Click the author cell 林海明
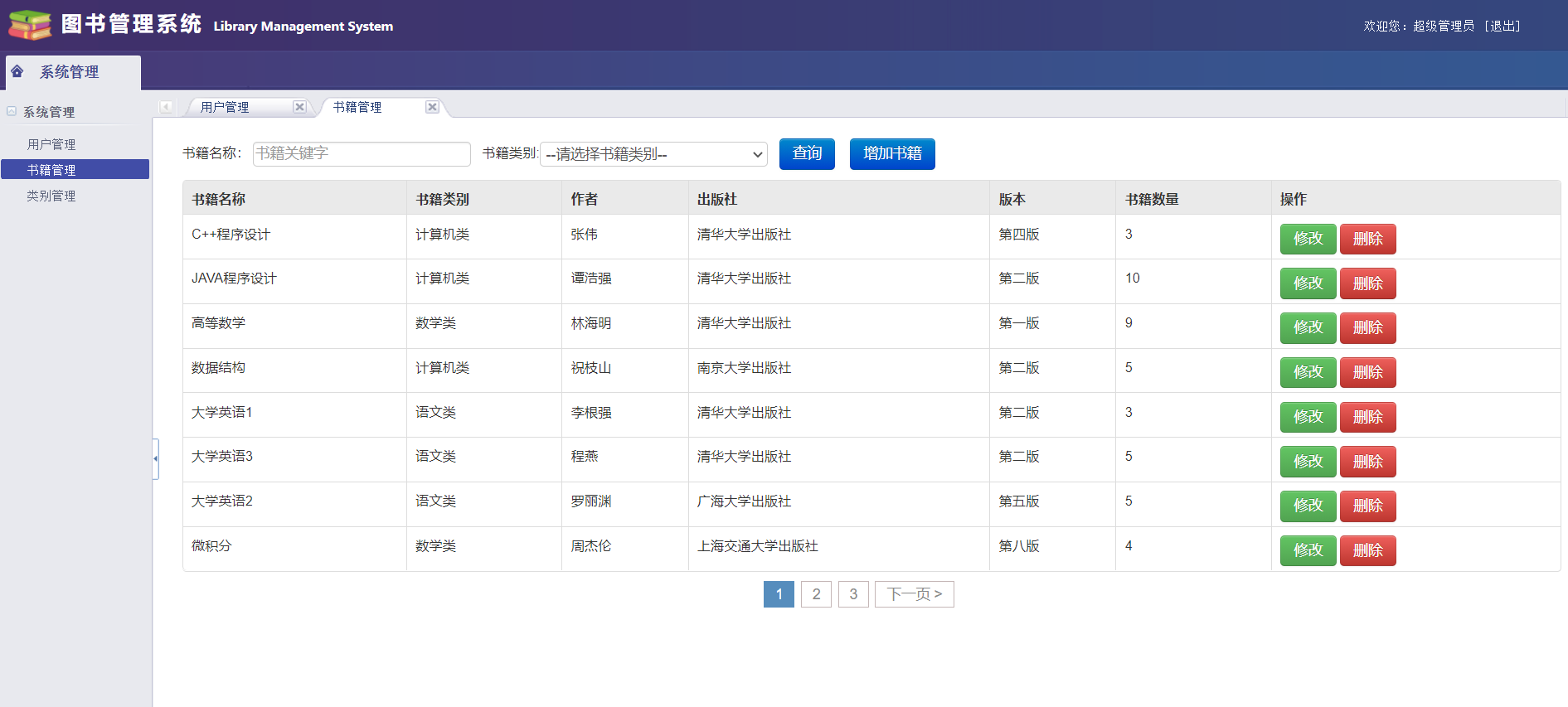This screenshot has width=1568, height=707. [x=591, y=323]
